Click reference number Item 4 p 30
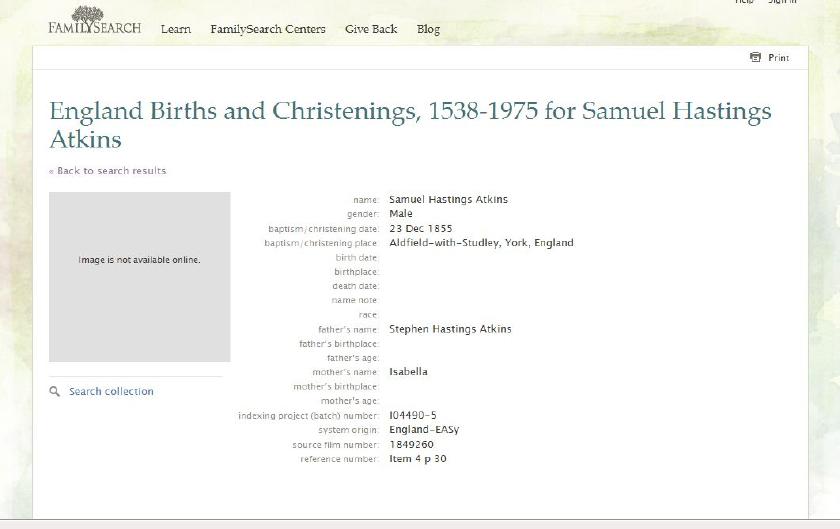Viewport: 840px width, 529px height. [417, 459]
